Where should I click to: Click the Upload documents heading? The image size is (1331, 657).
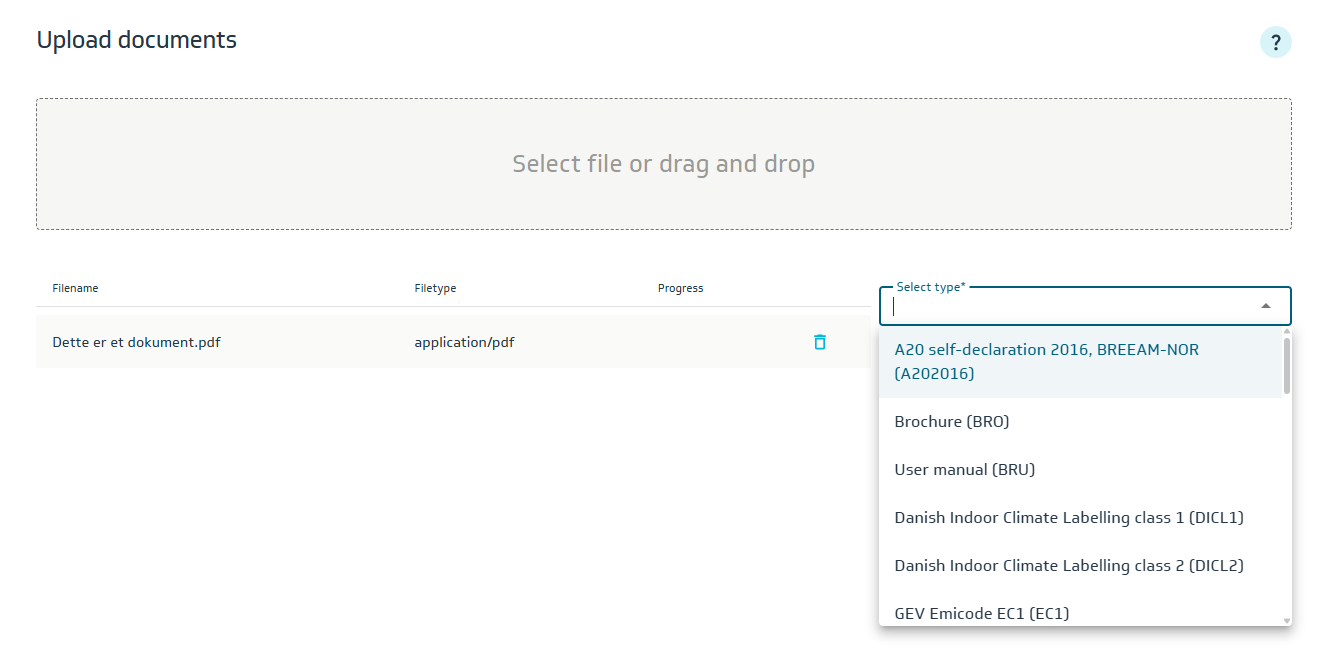(137, 40)
